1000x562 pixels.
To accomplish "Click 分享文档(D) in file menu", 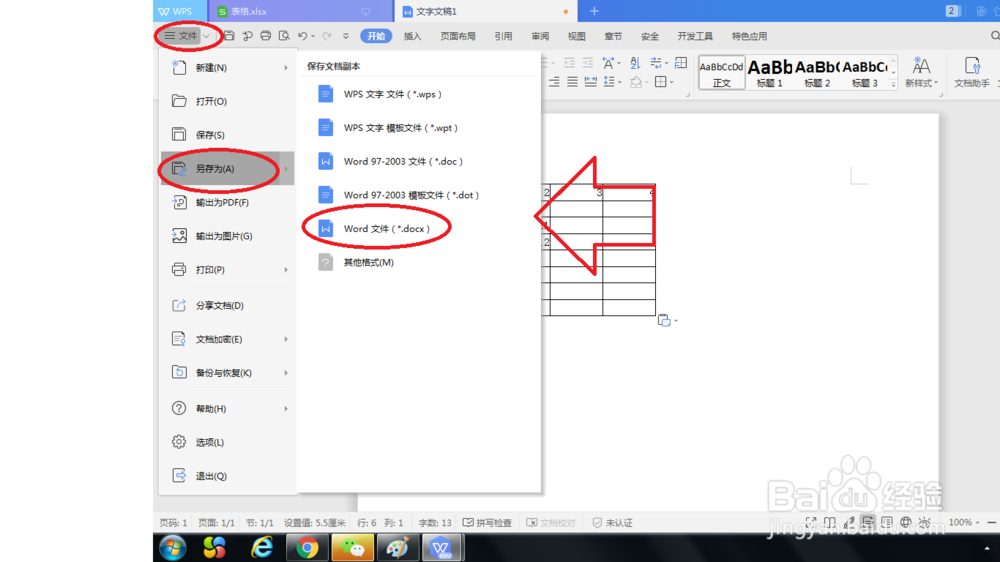I will [227, 306].
